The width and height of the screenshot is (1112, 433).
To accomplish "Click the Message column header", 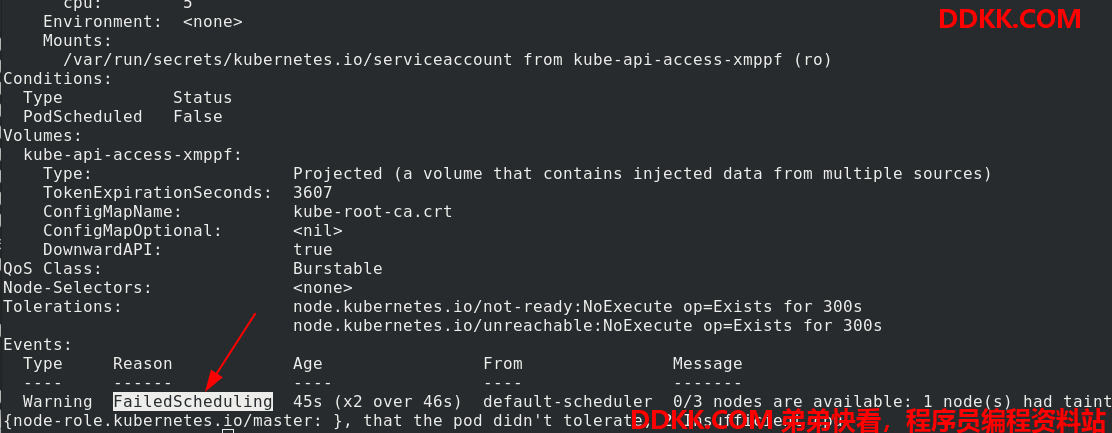I will coord(707,364).
